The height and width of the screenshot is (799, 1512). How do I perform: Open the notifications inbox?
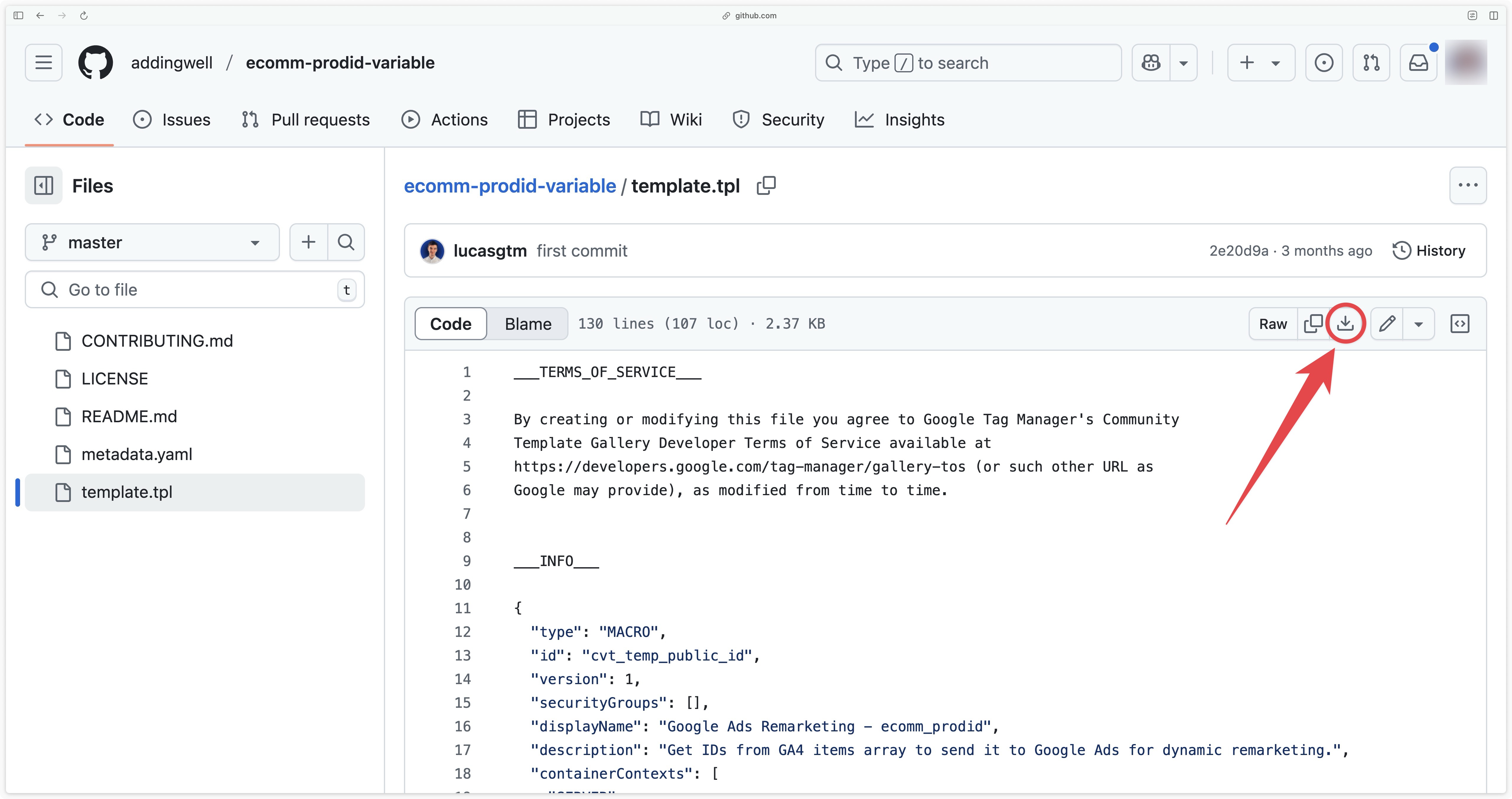point(1419,62)
